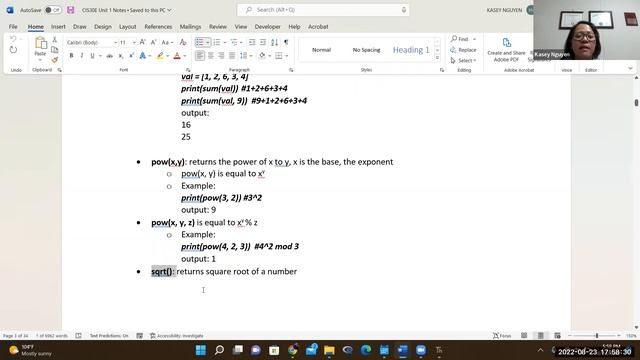Toggle Subscript formatting
Image resolution: width=640 pixels, height=360 pixels.
(x=121, y=56)
